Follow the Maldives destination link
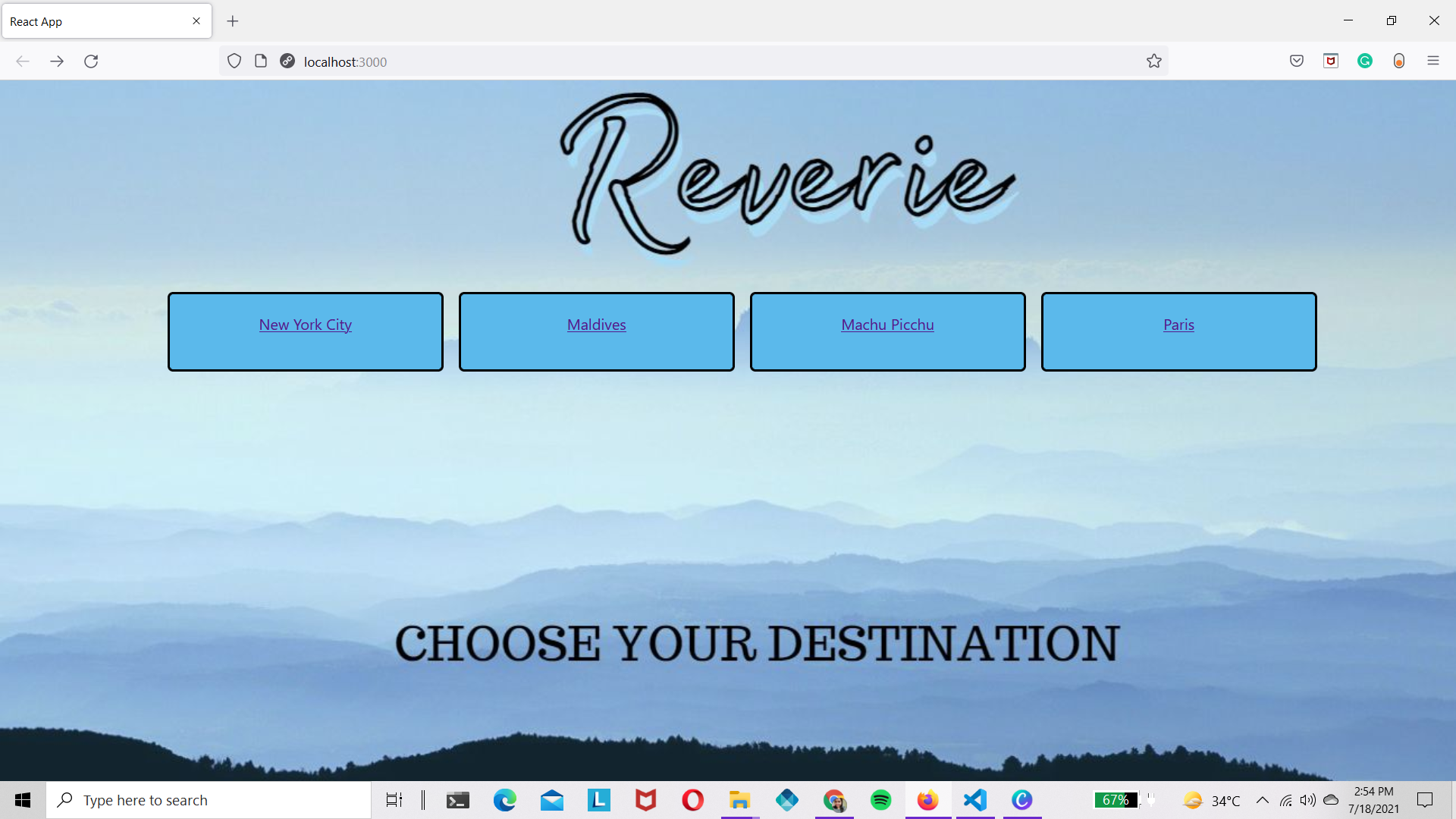Screen dimensions: 1456x819 point(596,325)
